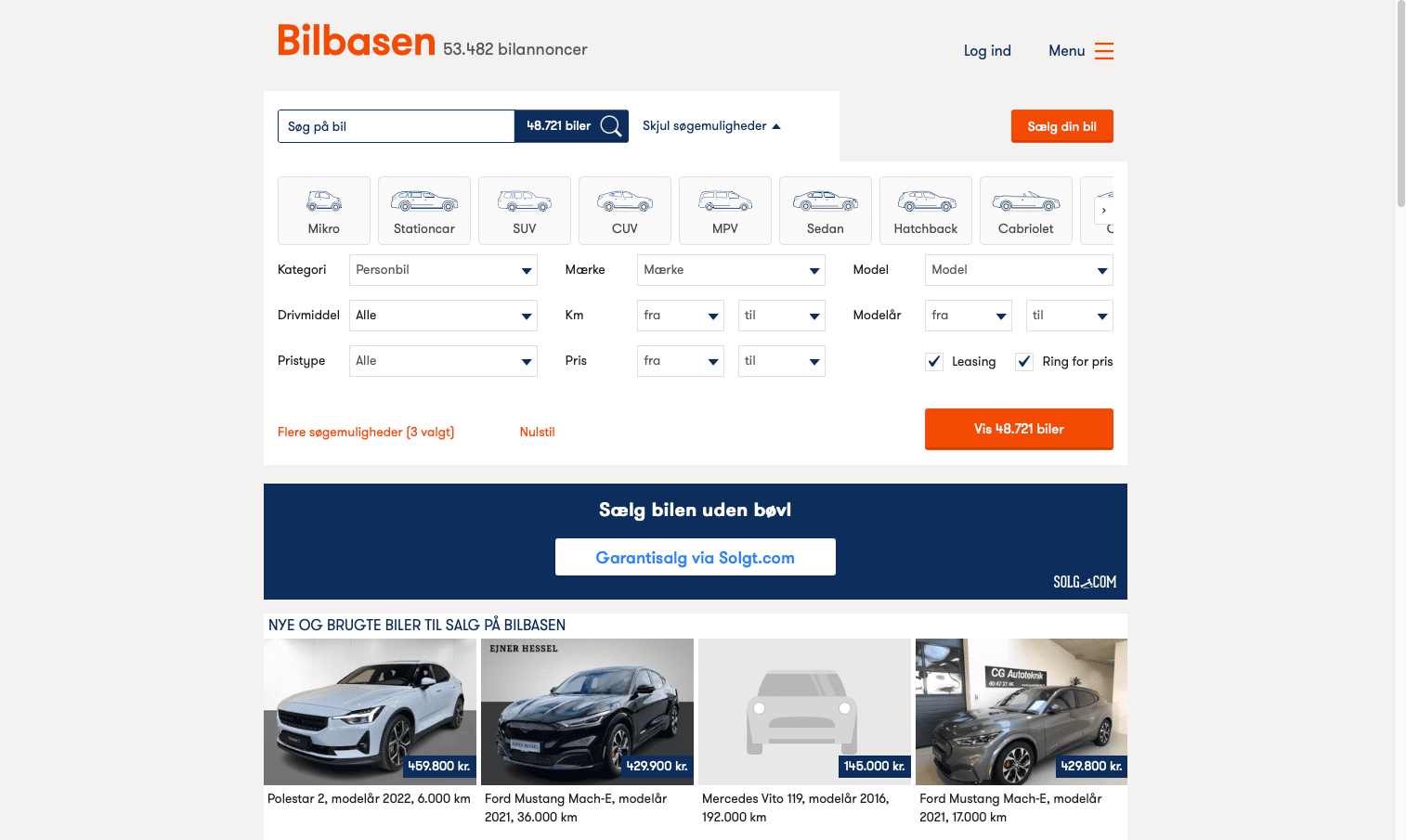The height and width of the screenshot is (840, 1406).
Task: Click Nulstil to reset filters
Action: pyautogui.click(x=537, y=433)
